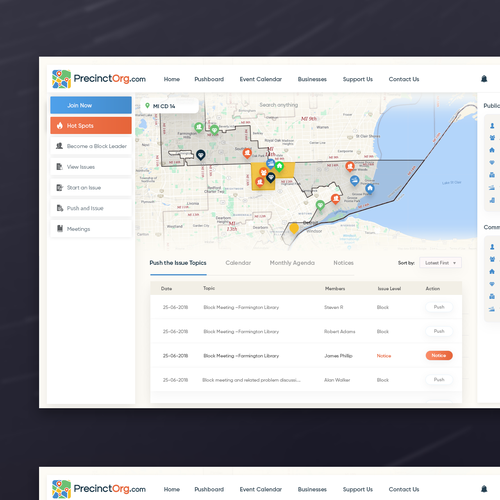Click the blue Join Now button
The height and width of the screenshot is (500, 500).
pyautogui.click(x=91, y=105)
